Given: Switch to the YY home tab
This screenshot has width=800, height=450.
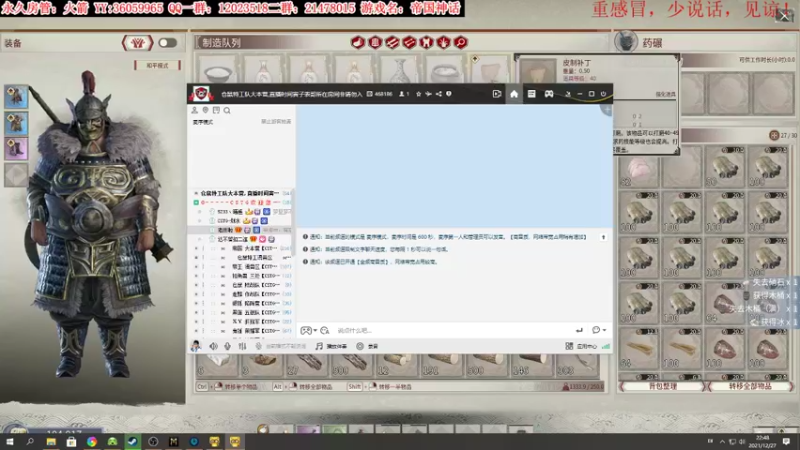Looking at the screenshot, I should (x=514, y=94).
